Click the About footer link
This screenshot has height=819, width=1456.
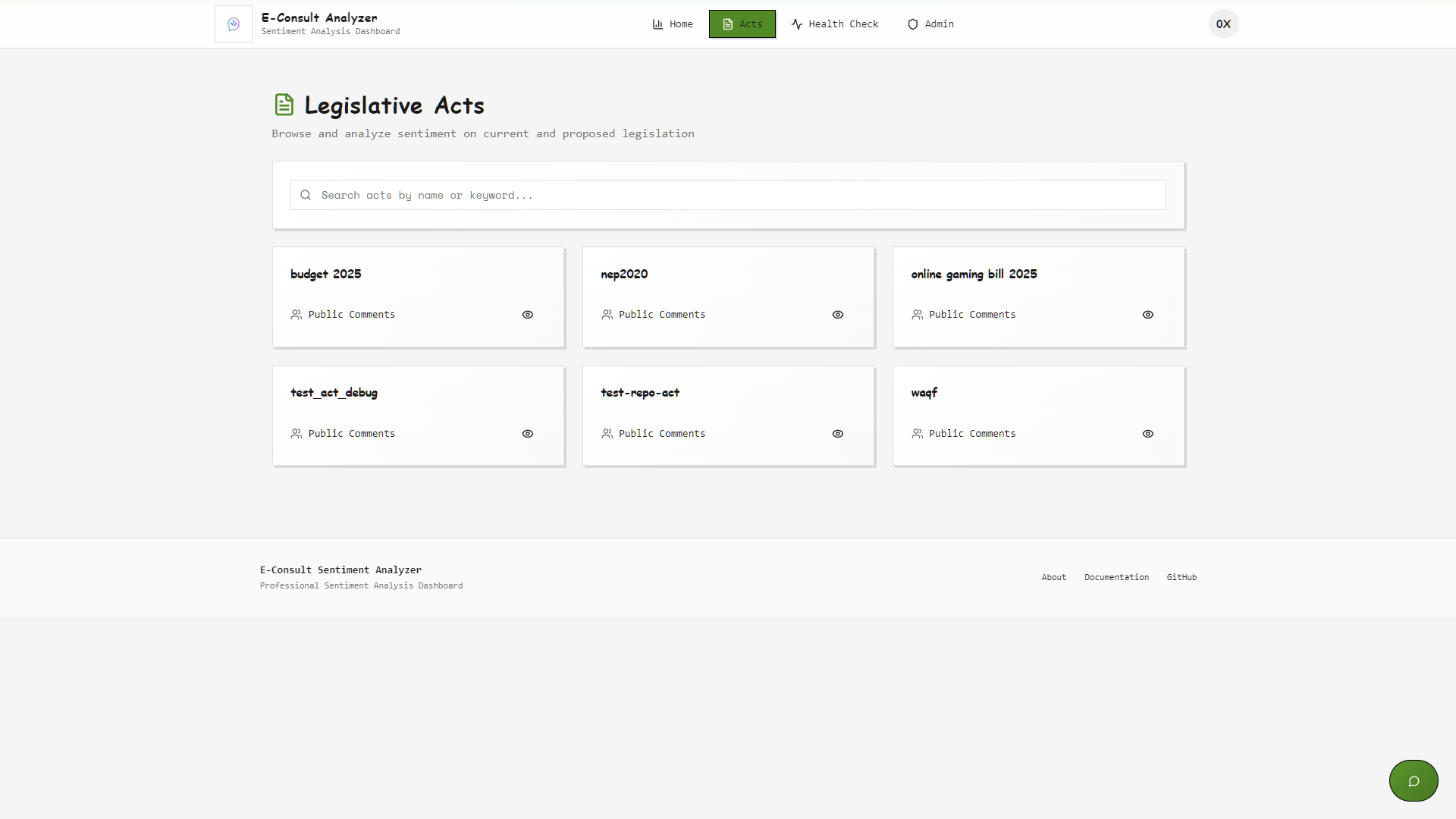[x=1053, y=576]
